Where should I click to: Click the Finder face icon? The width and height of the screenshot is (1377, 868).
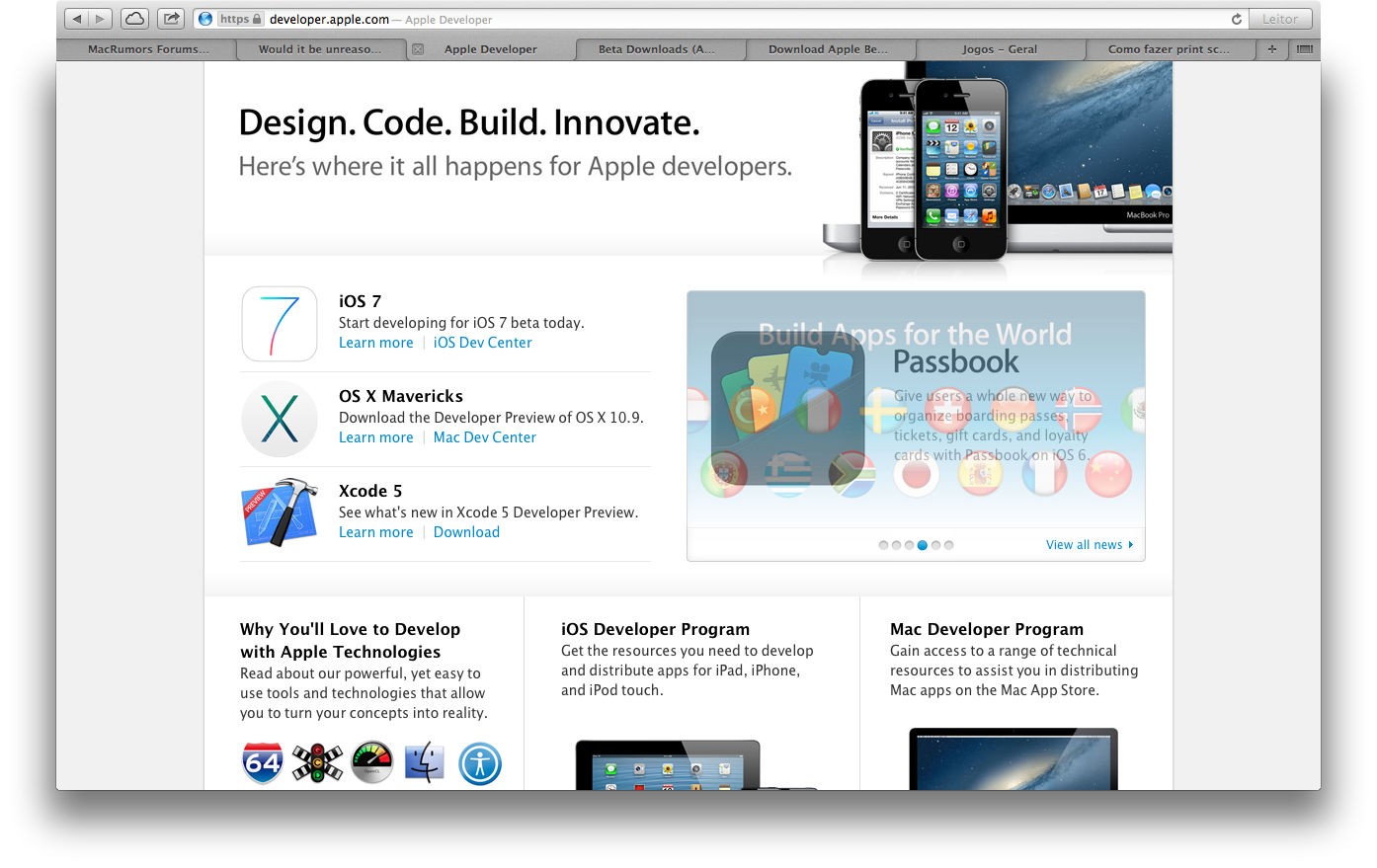click(x=424, y=763)
